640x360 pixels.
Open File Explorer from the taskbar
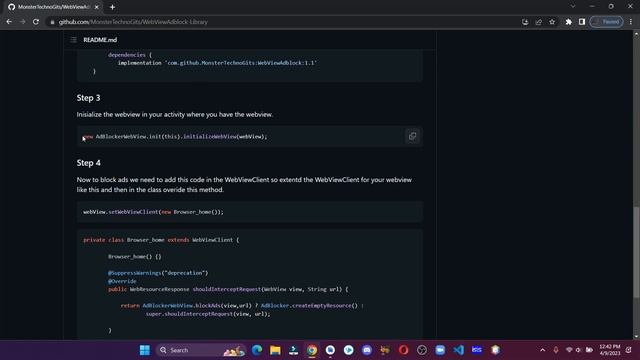pos(275,350)
